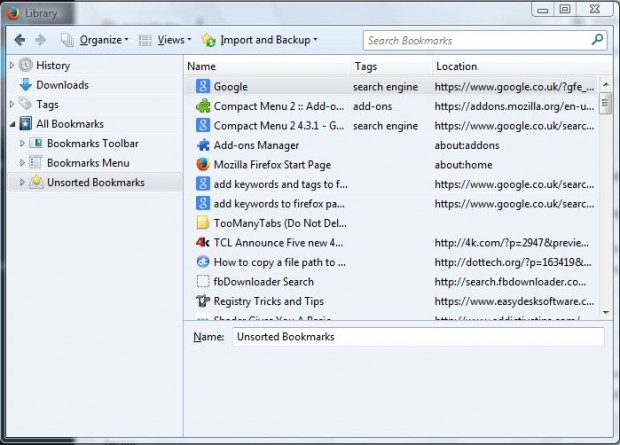
Task: Go forward with the right arrow
Action: tap(40, 40)
